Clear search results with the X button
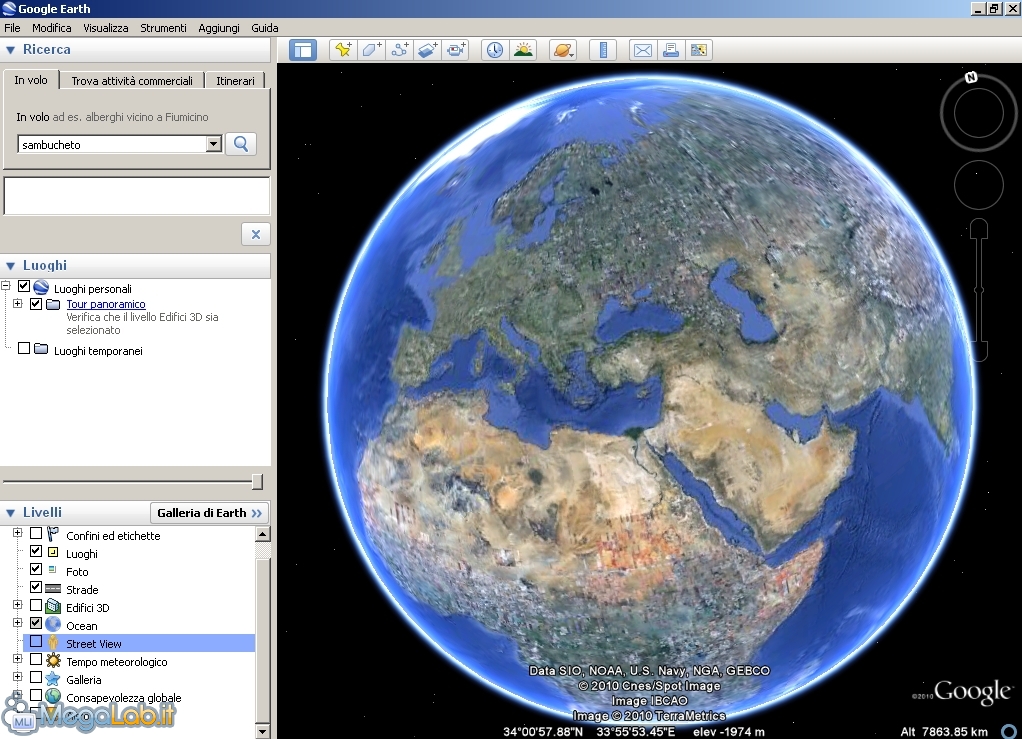The width and height of the screenshot is (1022, 739). [x=256, y=235]
